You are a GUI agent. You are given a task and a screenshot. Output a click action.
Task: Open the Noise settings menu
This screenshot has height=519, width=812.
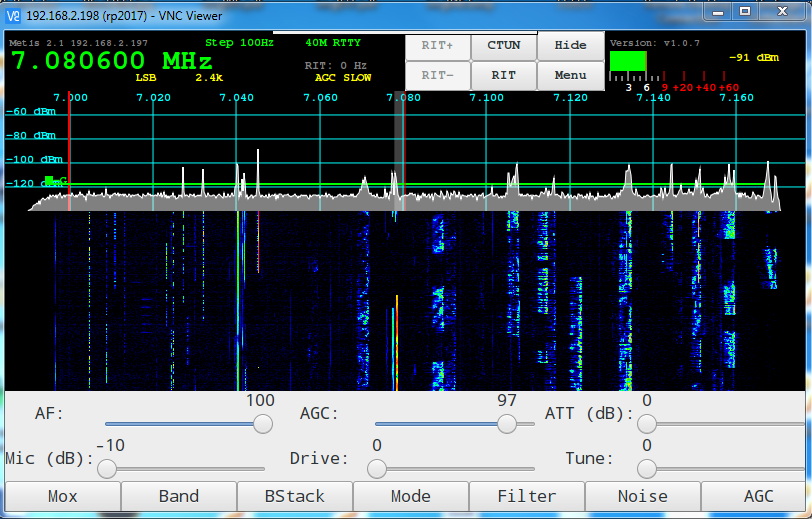pyautogui.click(x=643, y=496)
